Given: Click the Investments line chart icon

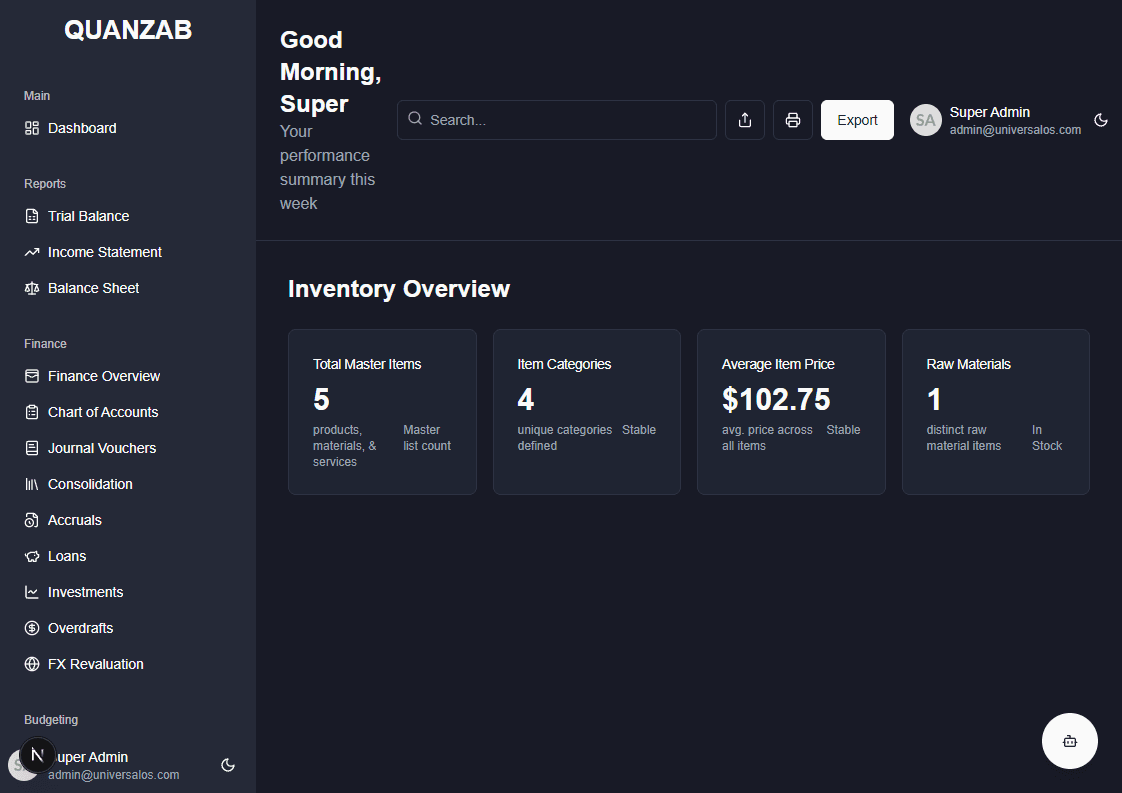Looking at the screenshot, I should (x=31, y=592).
